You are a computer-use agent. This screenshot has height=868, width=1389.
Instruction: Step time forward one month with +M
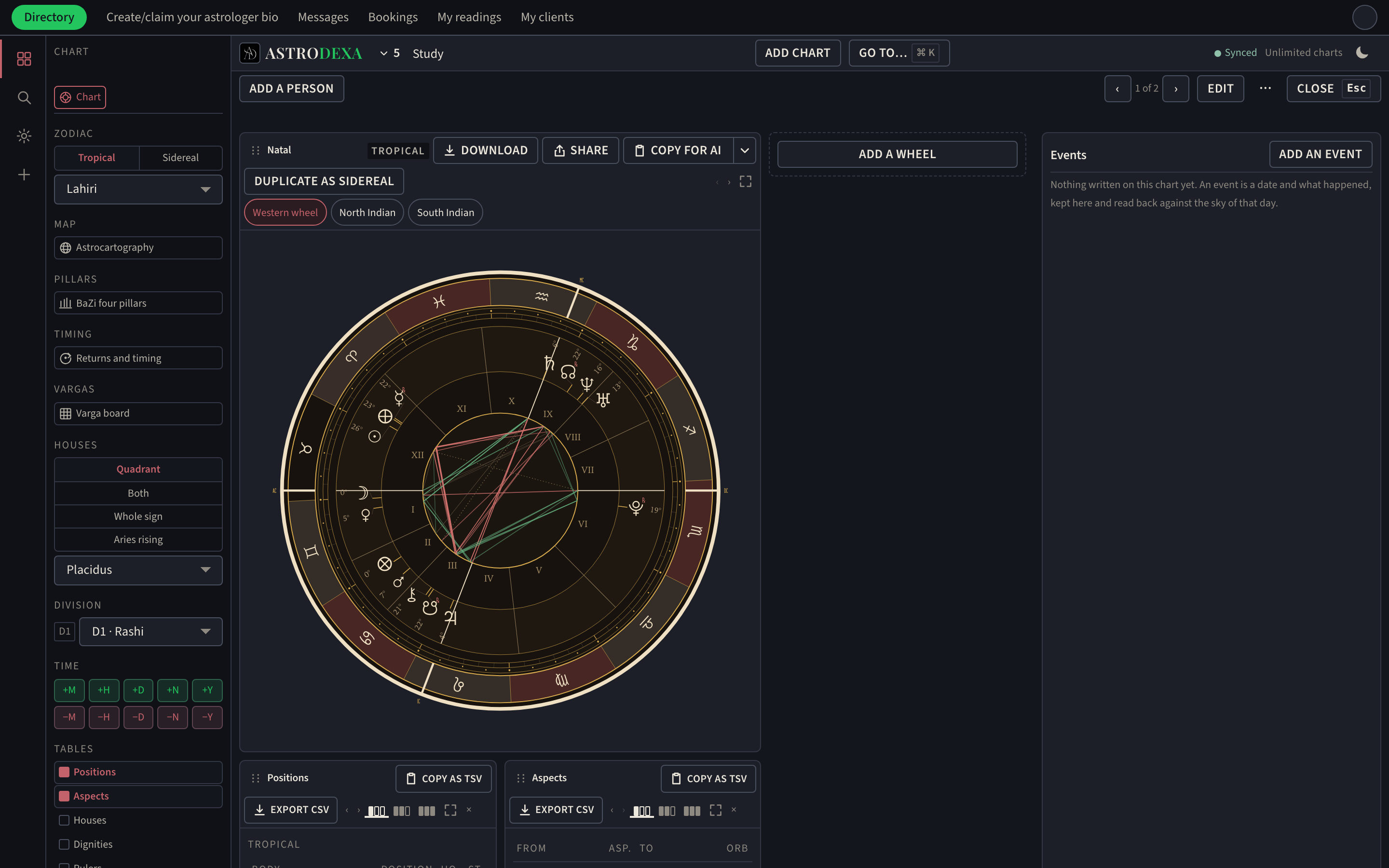pyautogui.click(x=69, y=691)
